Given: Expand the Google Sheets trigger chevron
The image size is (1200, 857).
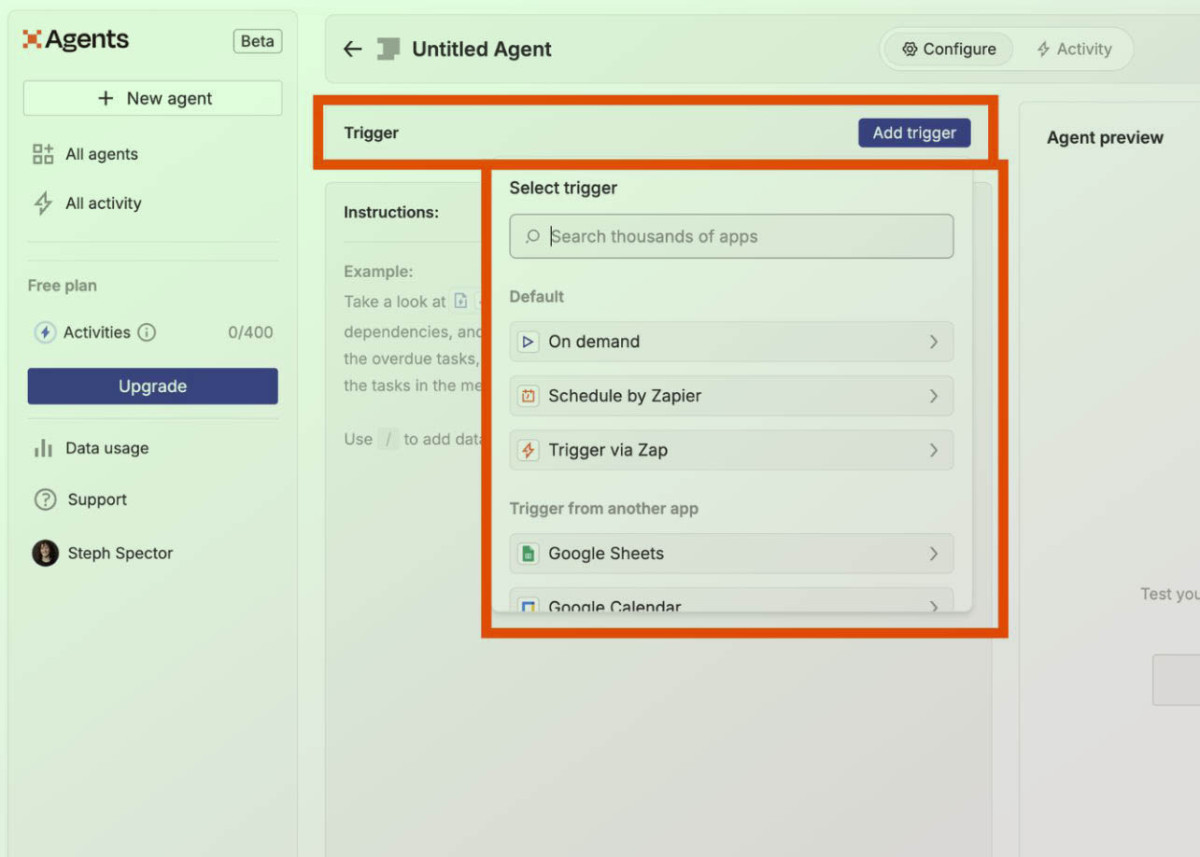Looking at the screenshot, I should click(x=933, y=554).
